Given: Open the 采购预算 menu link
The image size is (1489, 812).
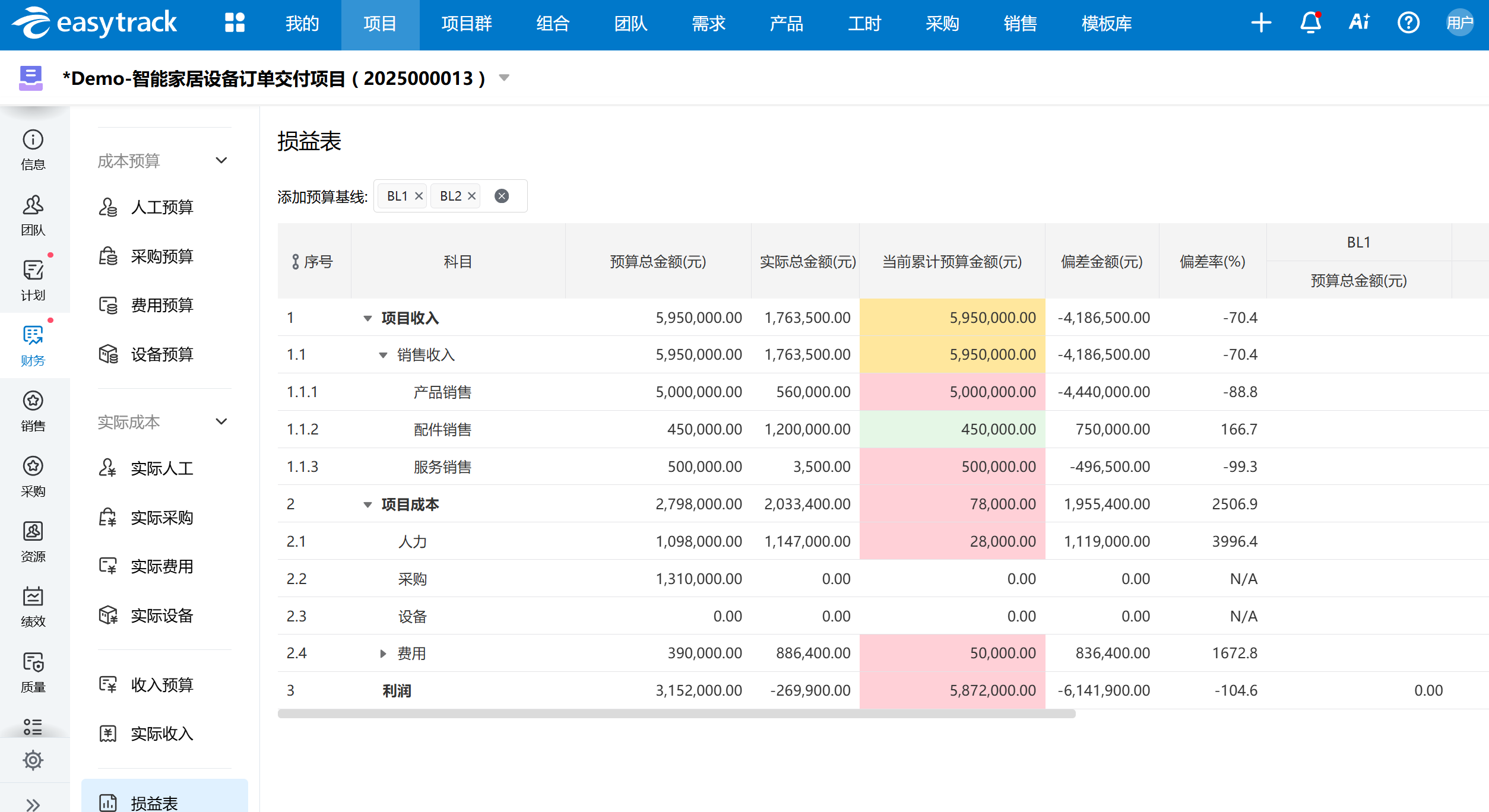Looking at the screenshot, I should pos(161,256).
